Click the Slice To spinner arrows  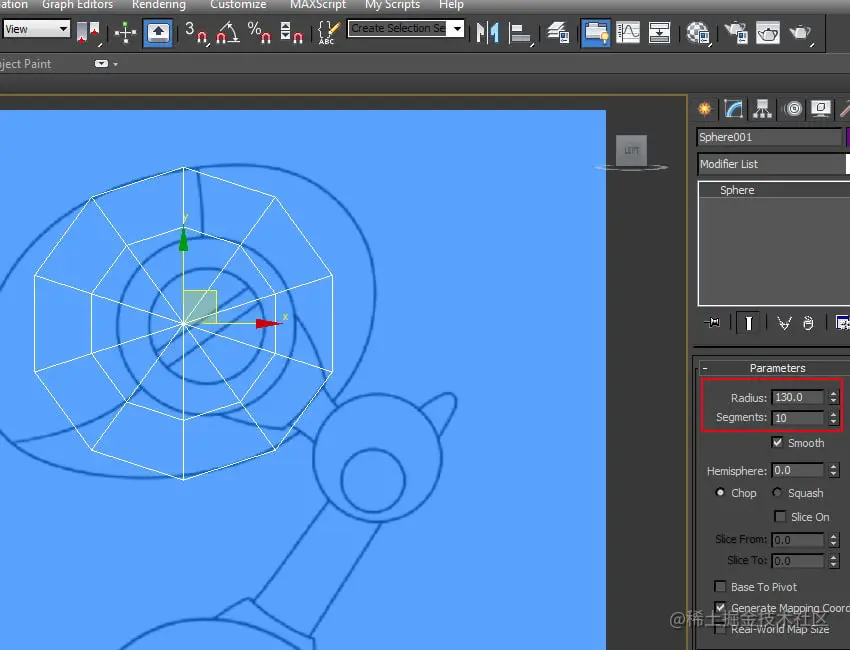[x=834, y=561]
